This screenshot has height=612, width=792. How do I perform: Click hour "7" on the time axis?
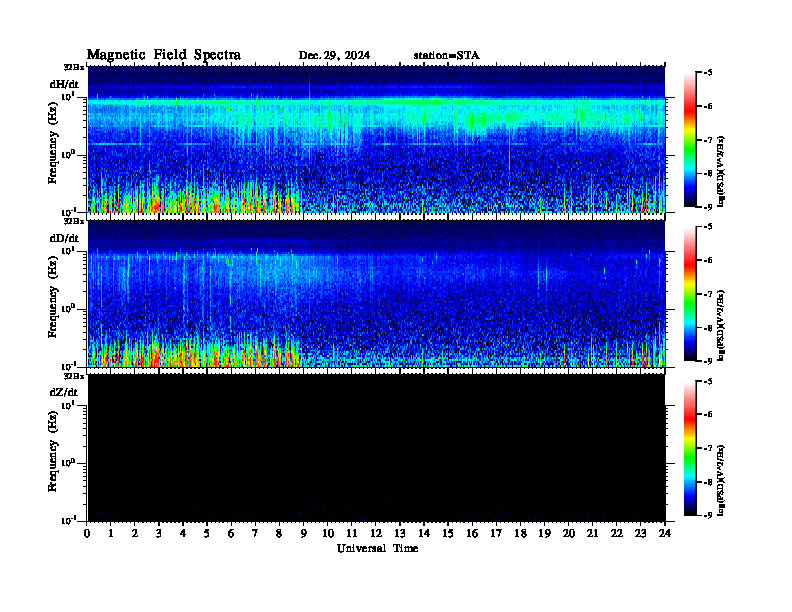[256, 533]
